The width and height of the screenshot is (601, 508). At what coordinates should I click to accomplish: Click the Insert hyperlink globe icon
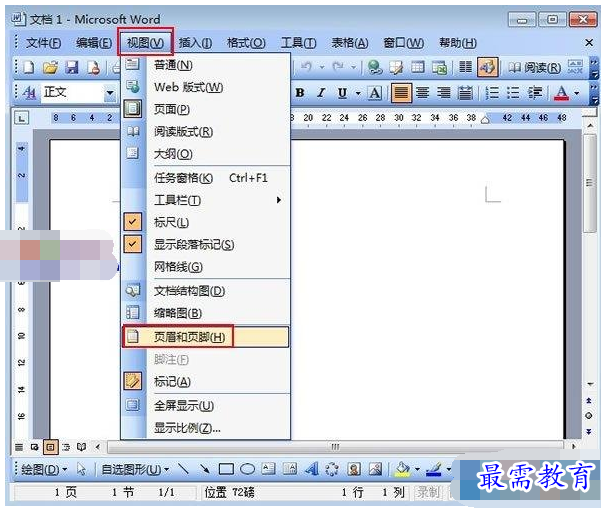(374, 67)
